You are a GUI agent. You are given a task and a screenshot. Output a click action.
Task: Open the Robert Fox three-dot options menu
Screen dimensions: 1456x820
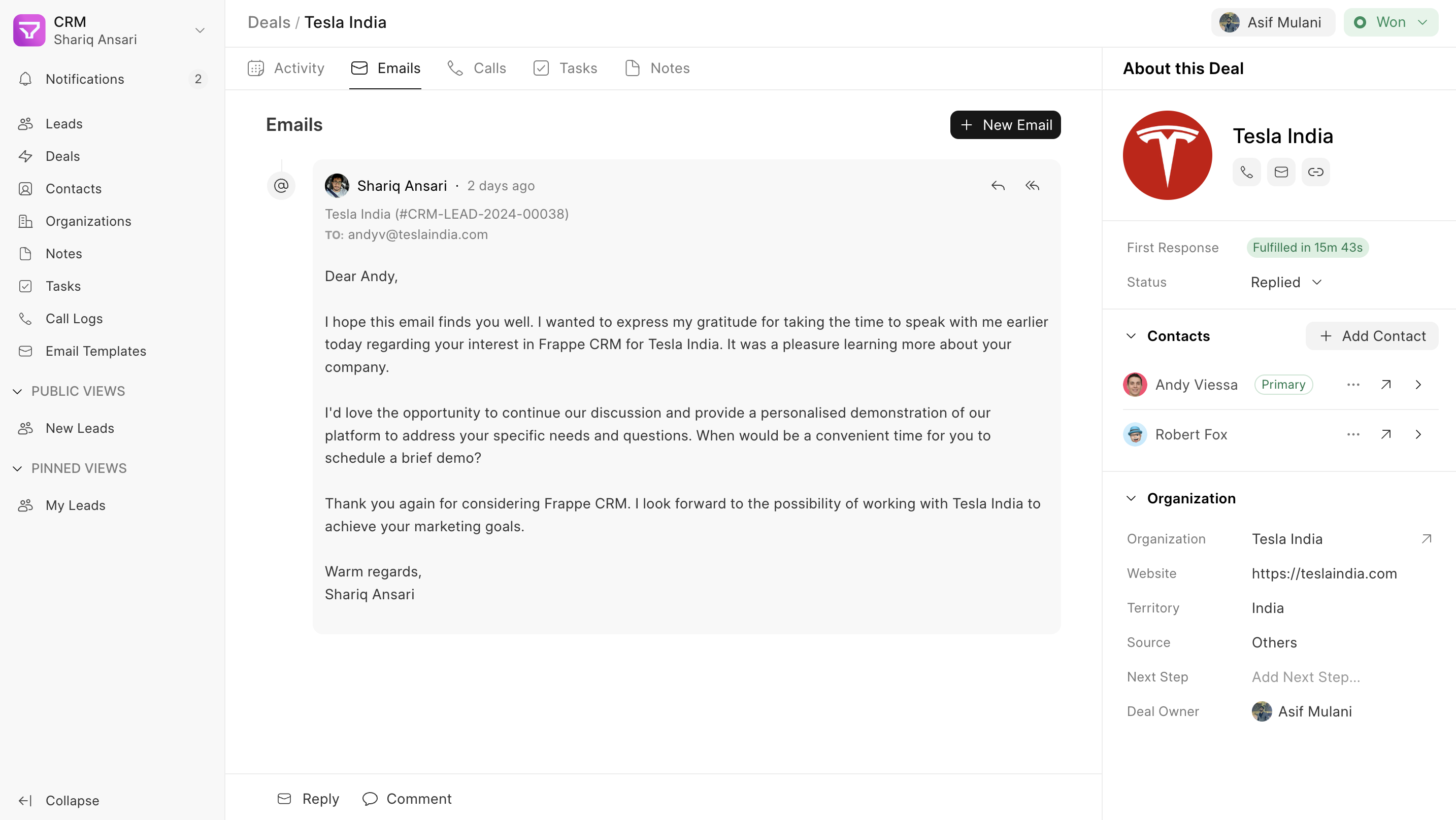(1352, 434)
